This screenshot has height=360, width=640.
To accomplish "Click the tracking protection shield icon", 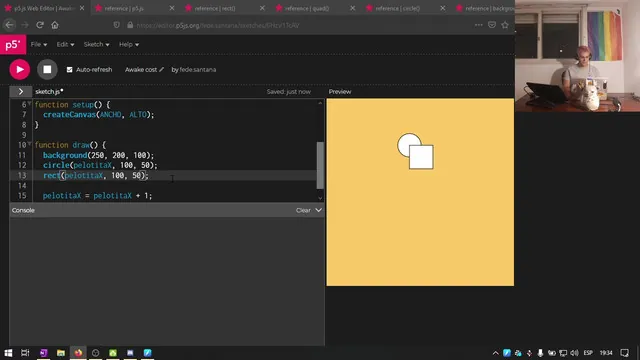I will point(117,25).
